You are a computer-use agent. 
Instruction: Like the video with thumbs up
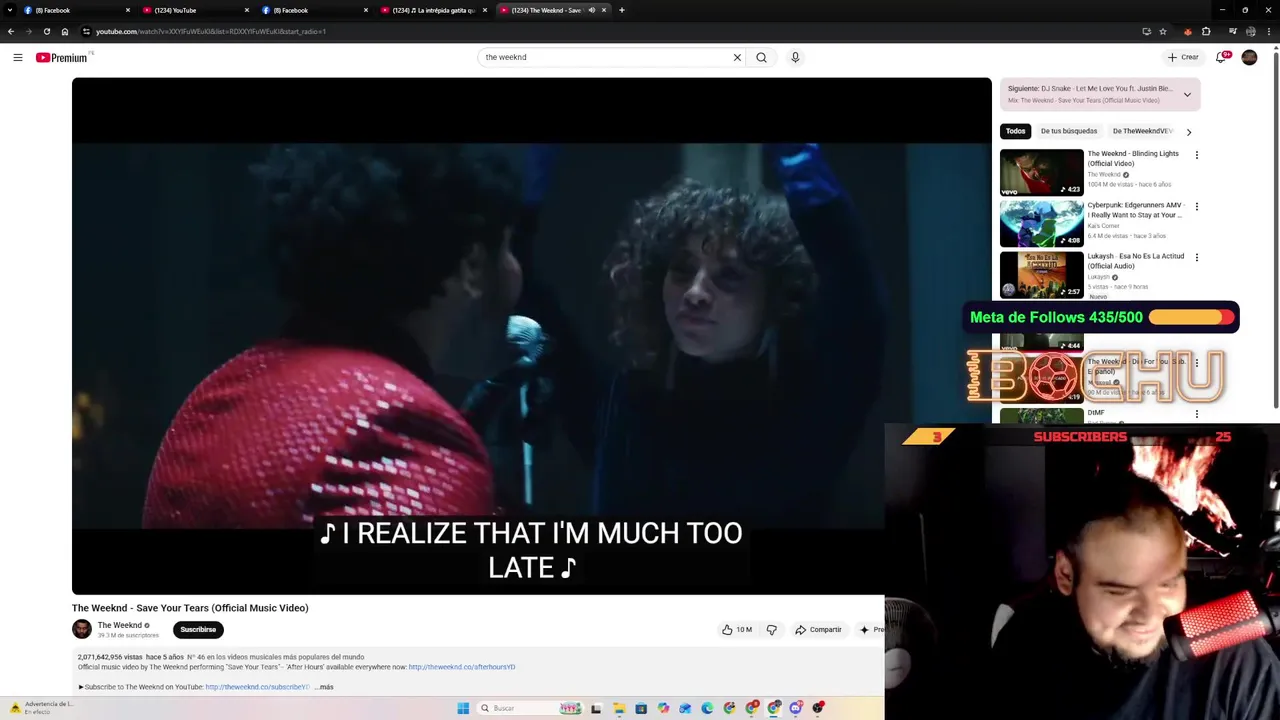coord(737,630)
